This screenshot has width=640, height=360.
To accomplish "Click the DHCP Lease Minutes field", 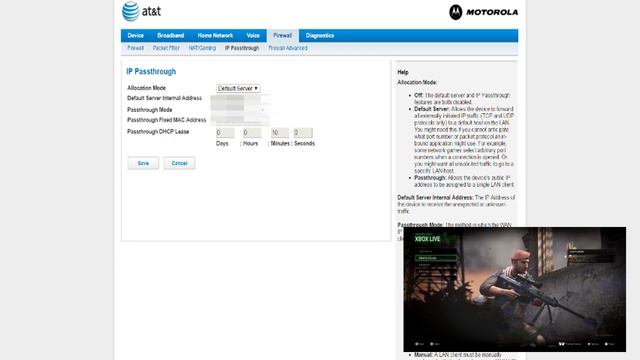I will tap(280, 133).
